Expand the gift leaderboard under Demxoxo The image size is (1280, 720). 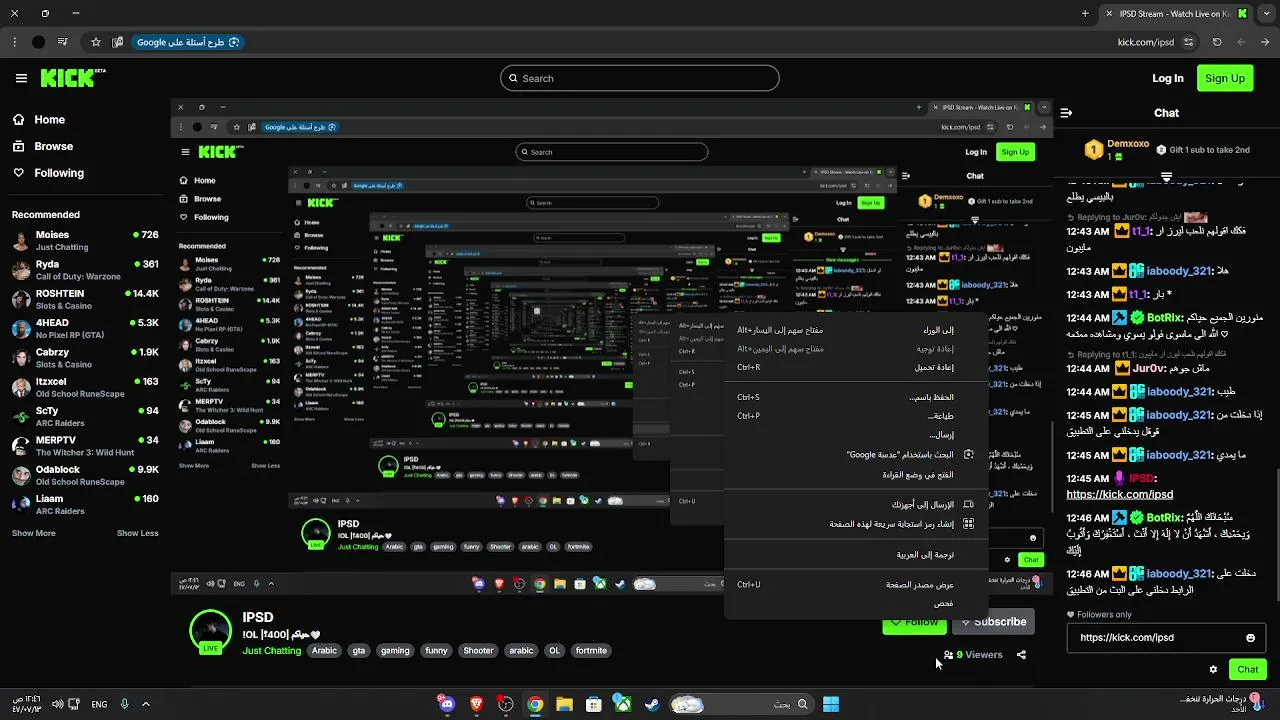point(1166,176)
